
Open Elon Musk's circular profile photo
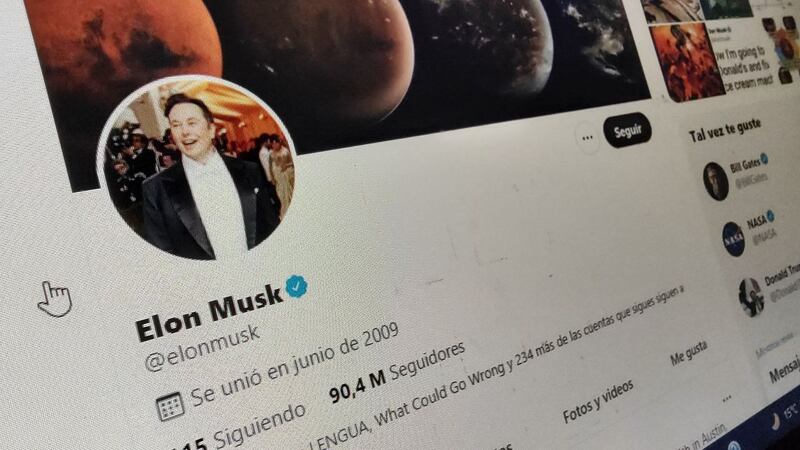click(196, 168)
